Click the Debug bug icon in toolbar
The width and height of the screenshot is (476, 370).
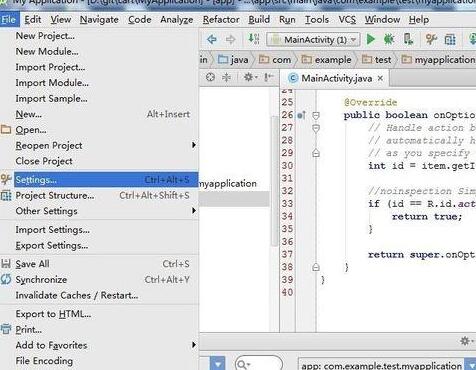click(389, 40)
